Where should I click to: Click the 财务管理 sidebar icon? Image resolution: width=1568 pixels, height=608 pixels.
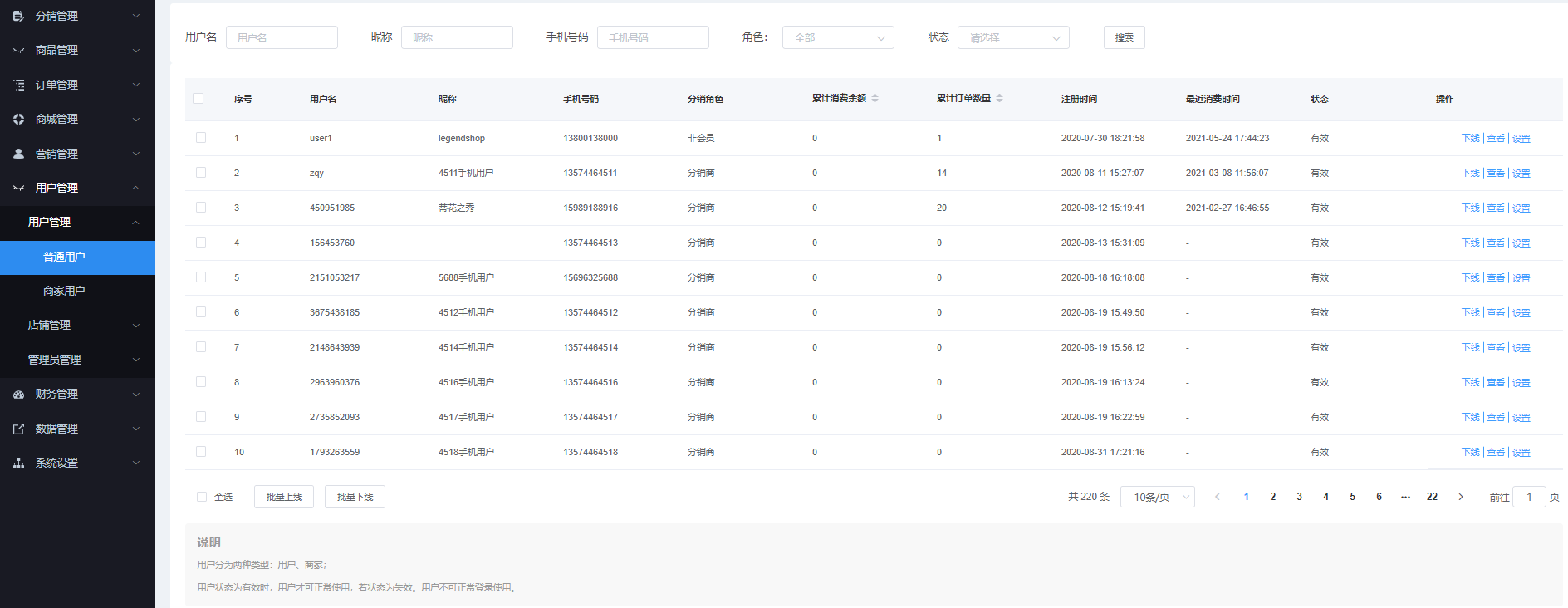[18, 395]
